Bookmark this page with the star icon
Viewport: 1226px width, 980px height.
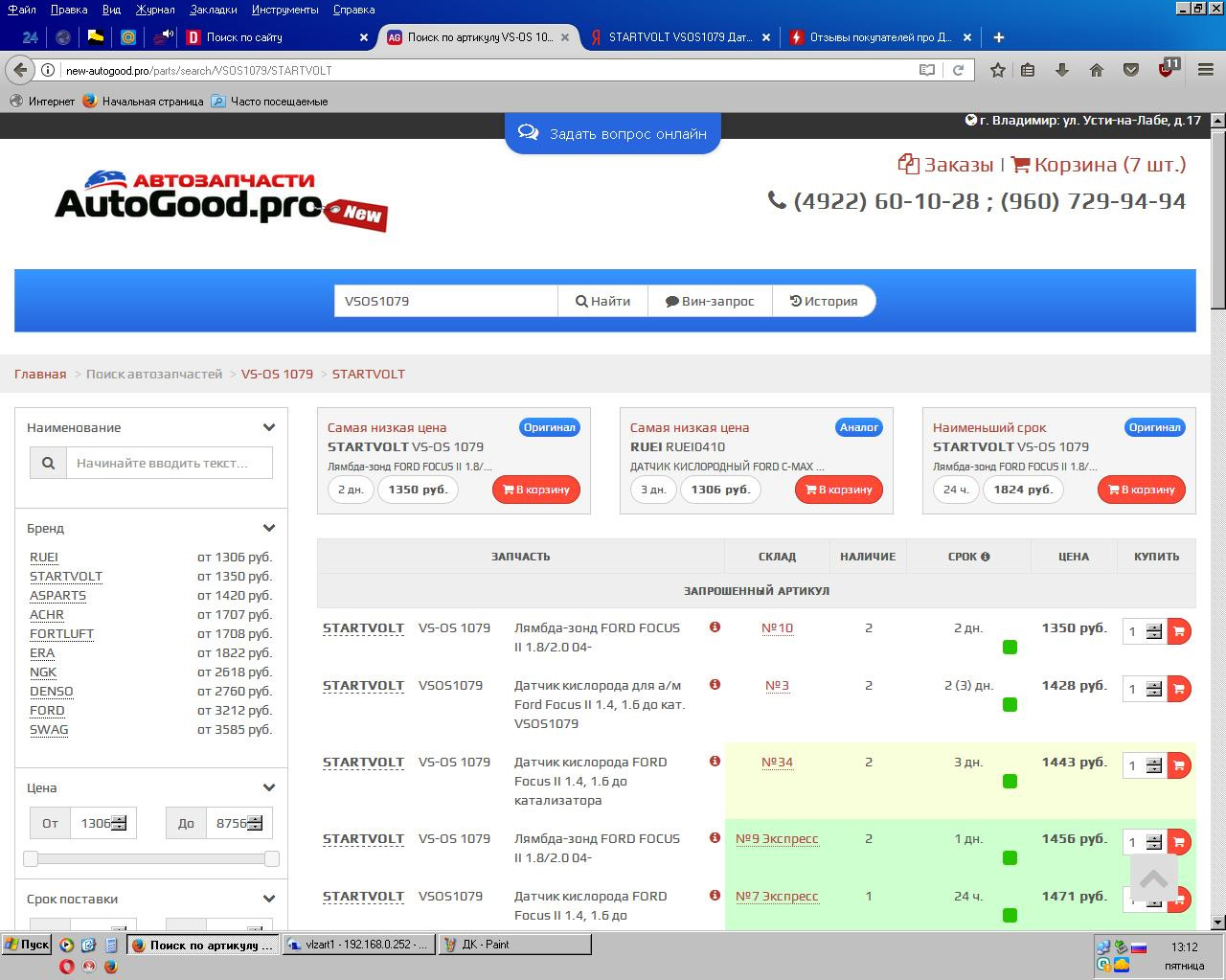pos(998,70)
